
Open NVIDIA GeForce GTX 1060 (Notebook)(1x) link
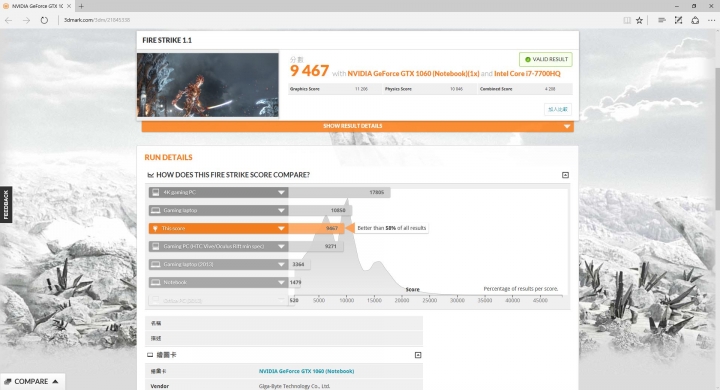(x=413, y=73)
